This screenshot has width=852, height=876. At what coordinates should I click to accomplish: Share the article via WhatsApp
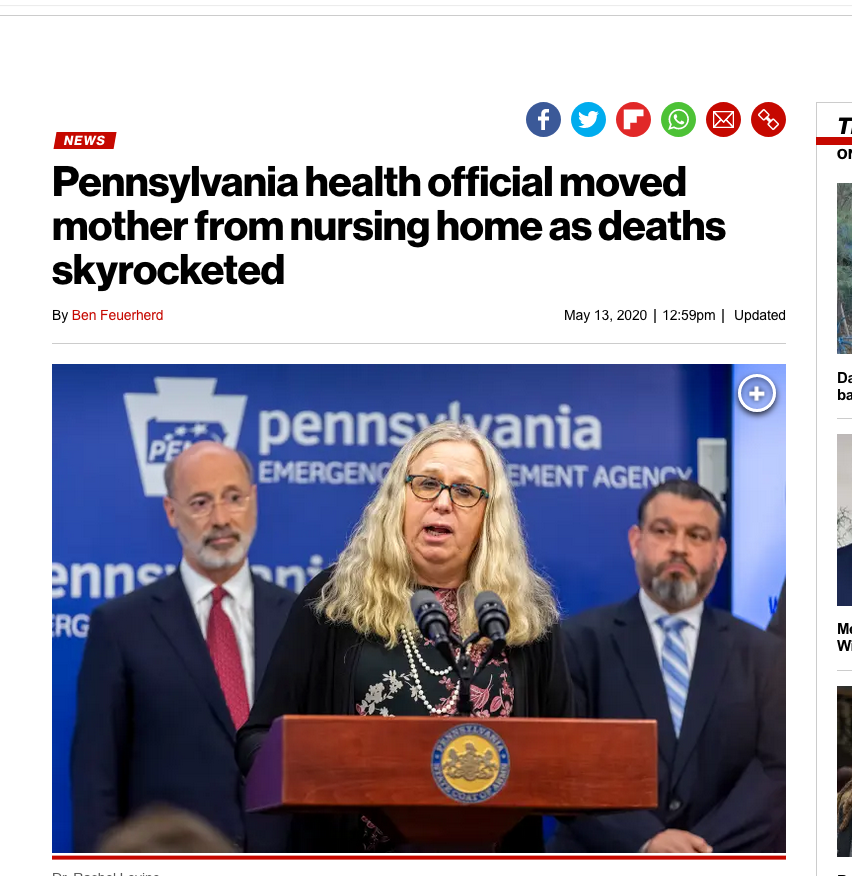click(678, 120)
